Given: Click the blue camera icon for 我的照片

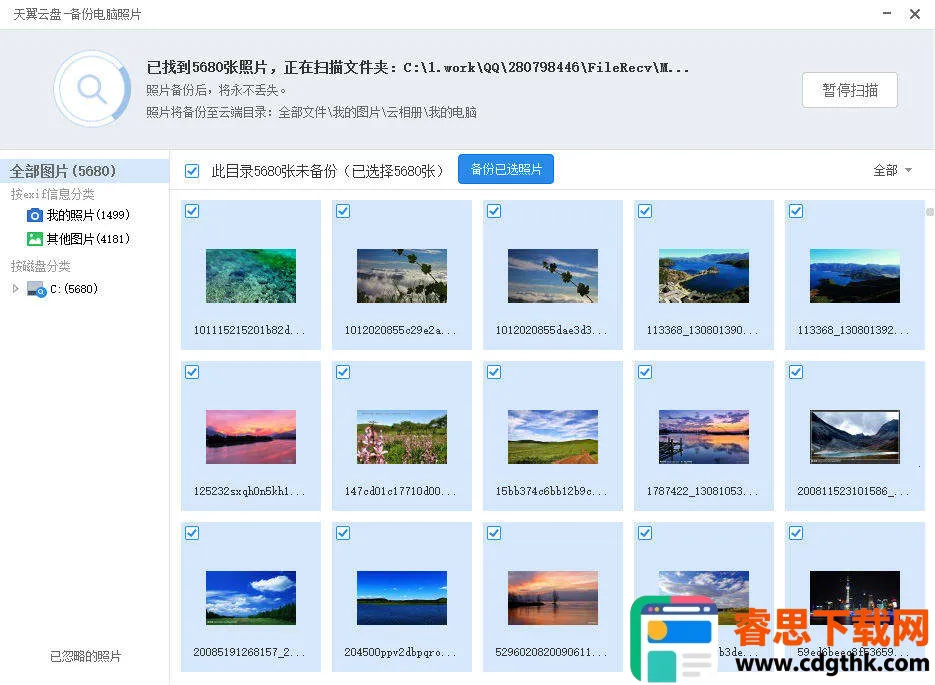Looking at the screenshot, I should tap(35, 215).
